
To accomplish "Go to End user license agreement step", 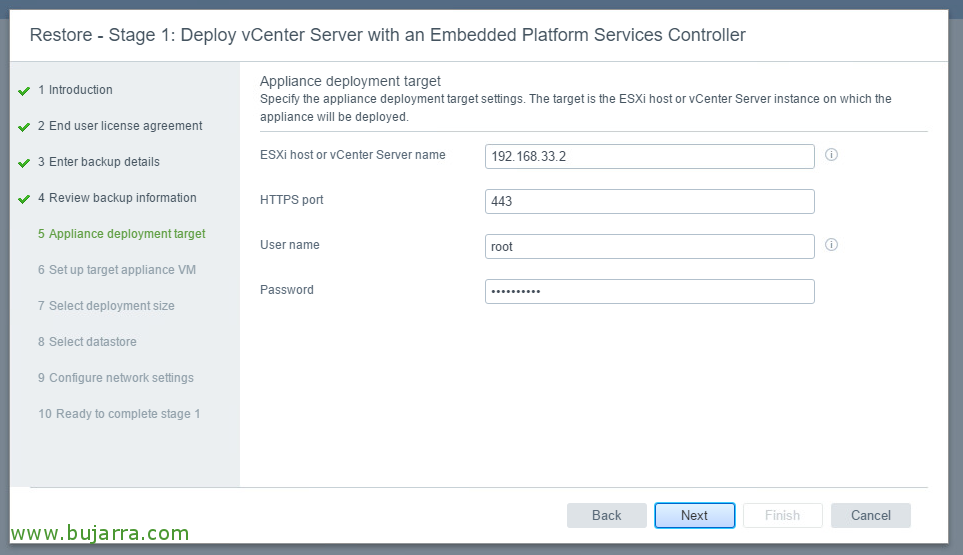I will (120, 126).
